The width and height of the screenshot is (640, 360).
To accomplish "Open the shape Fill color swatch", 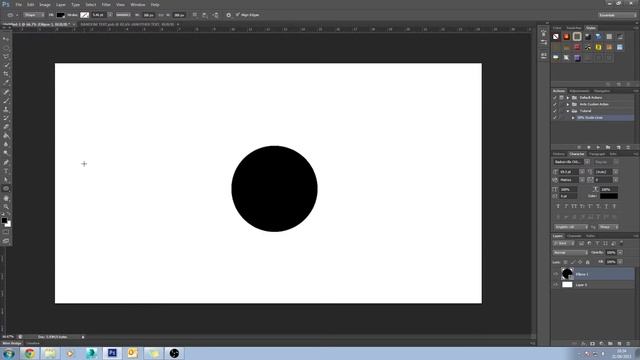I will pos(60,15).
